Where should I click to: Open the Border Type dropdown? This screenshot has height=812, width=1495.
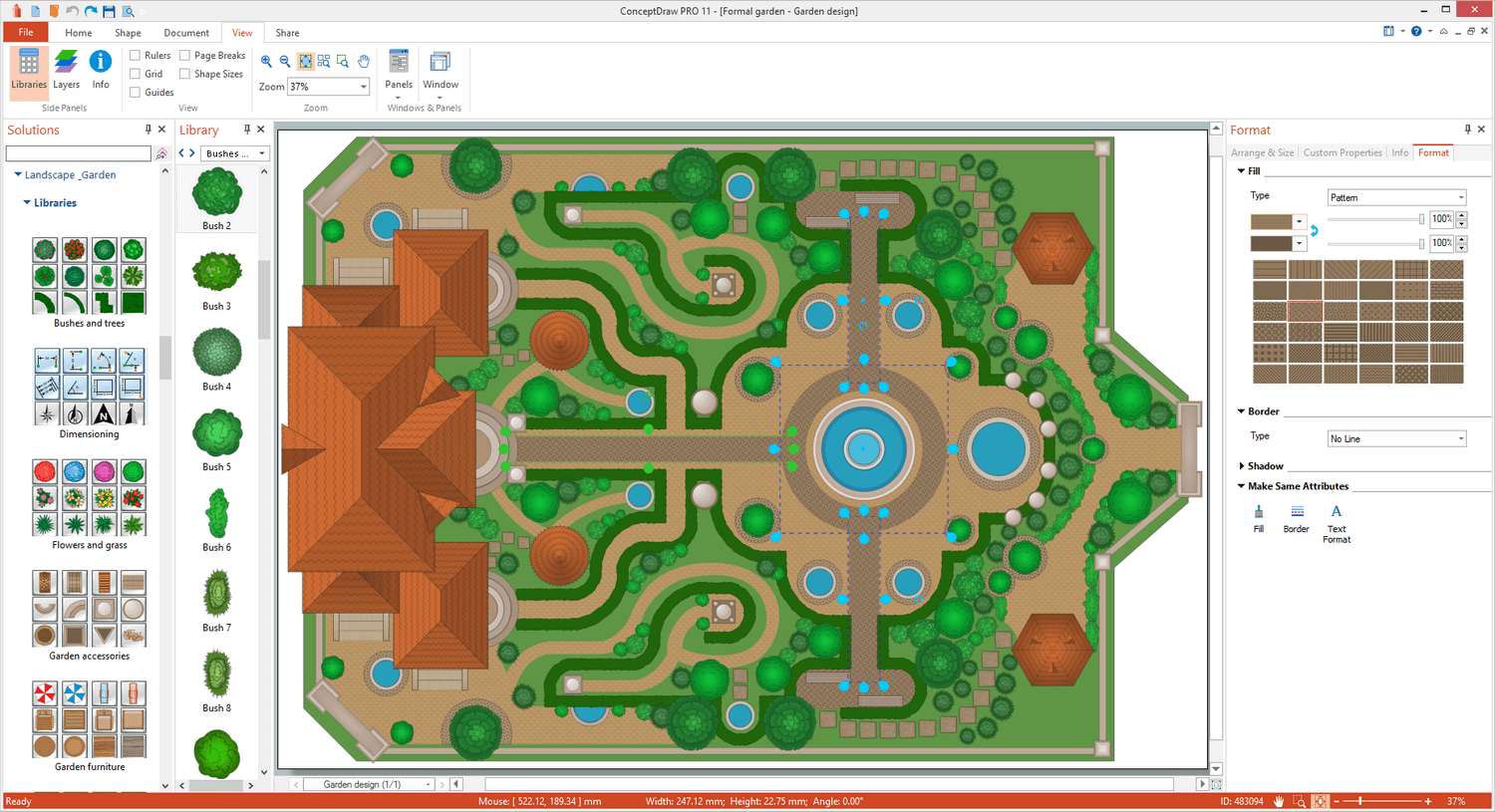pyautogui.click(x=1396, y=438)
